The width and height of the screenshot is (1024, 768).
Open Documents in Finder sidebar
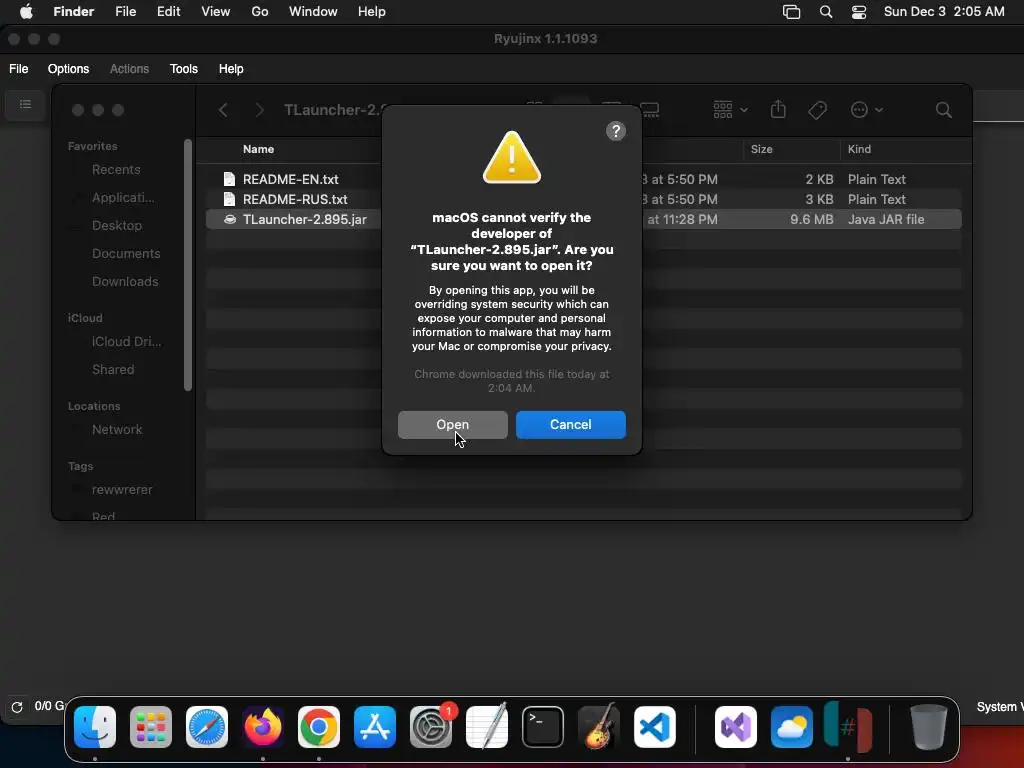[126, 253]
